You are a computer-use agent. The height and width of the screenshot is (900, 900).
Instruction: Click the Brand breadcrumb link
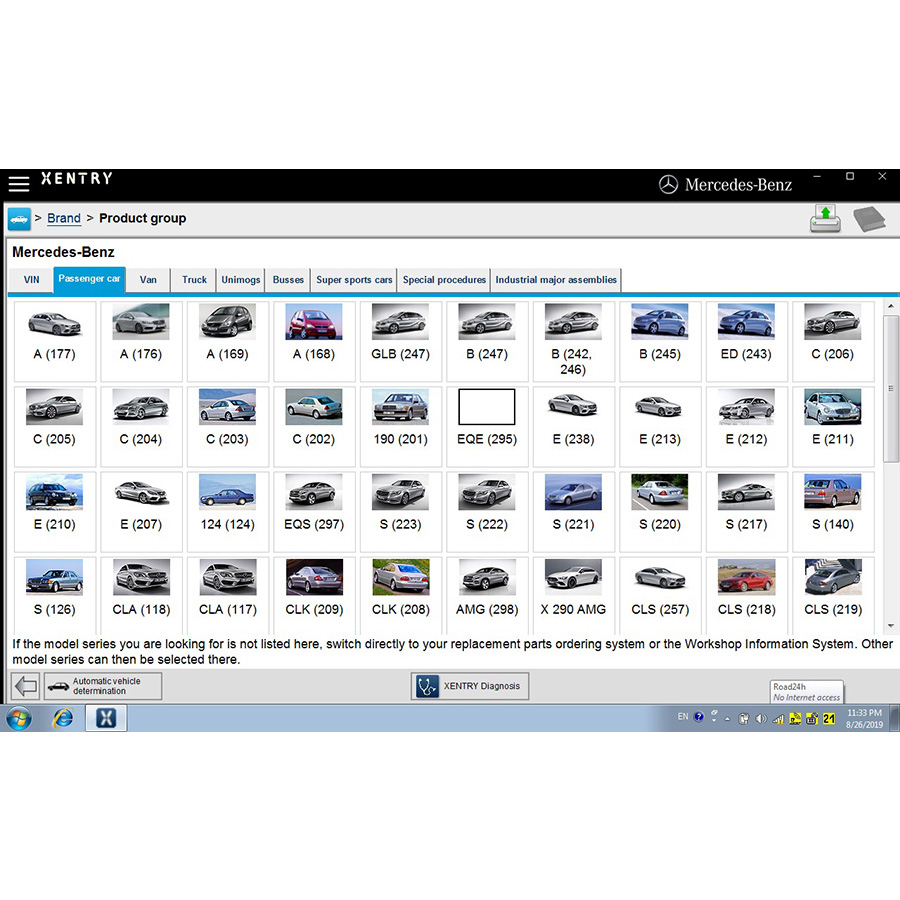click(x=64, y=218)
